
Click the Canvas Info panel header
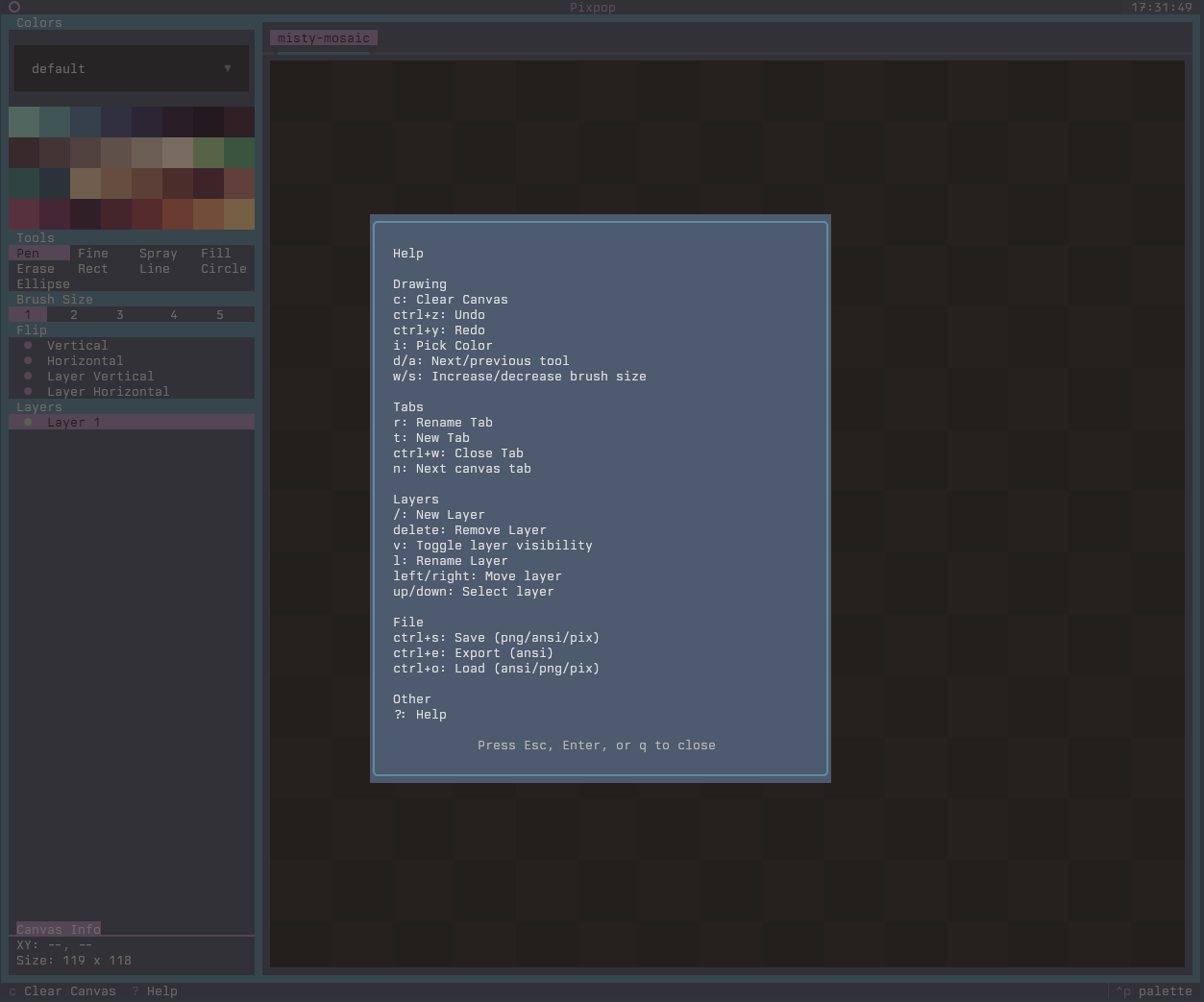click(x=59, y=930)
